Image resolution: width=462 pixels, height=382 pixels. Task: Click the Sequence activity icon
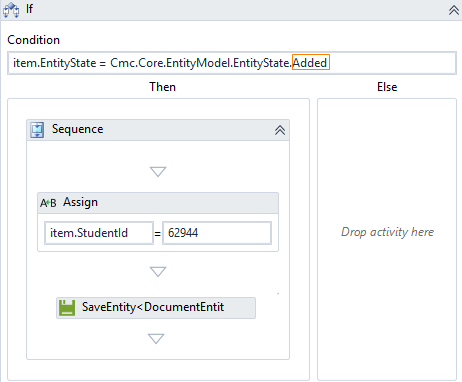[37, 130]
